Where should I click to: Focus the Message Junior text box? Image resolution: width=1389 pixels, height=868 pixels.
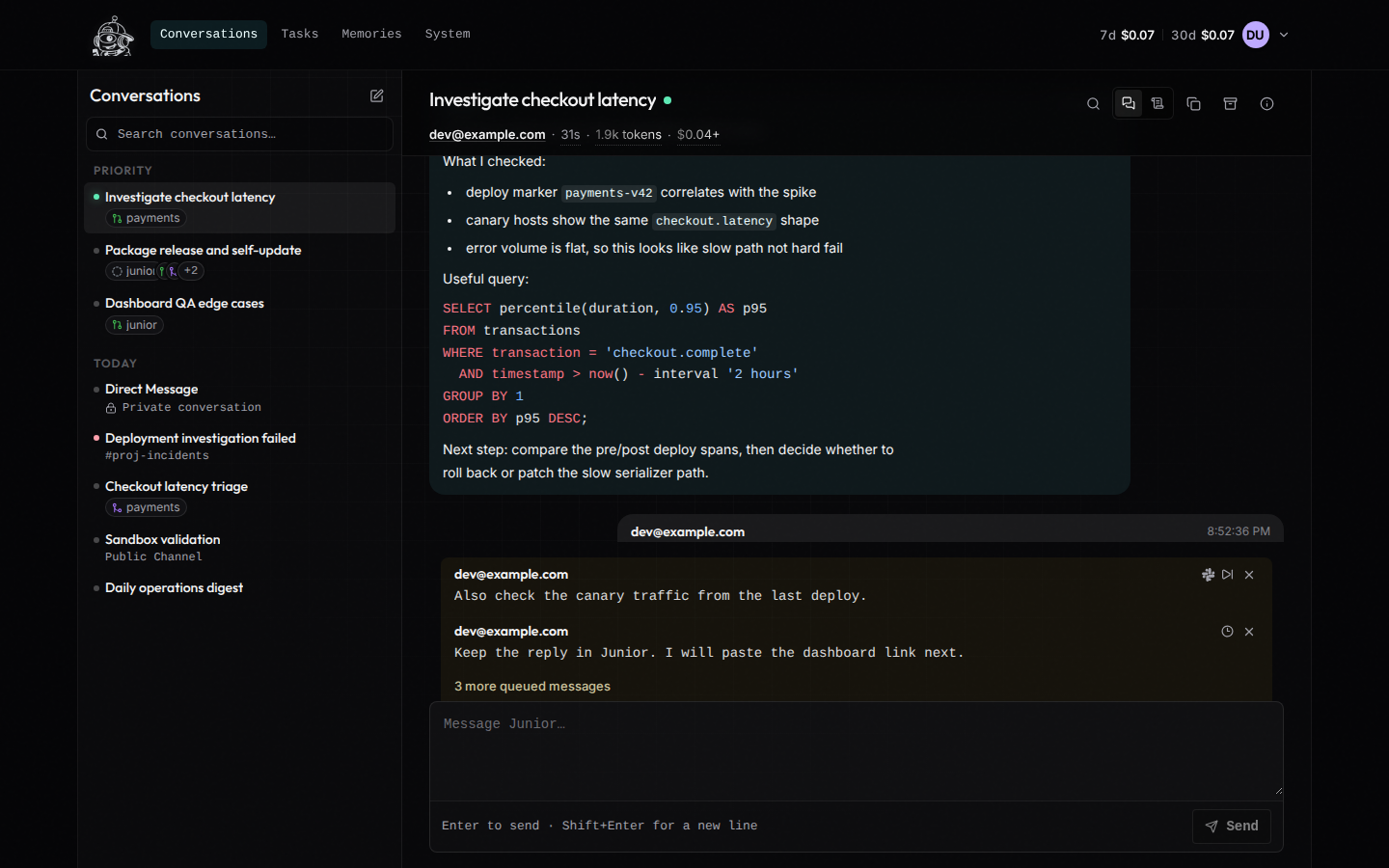pos(857,749)
